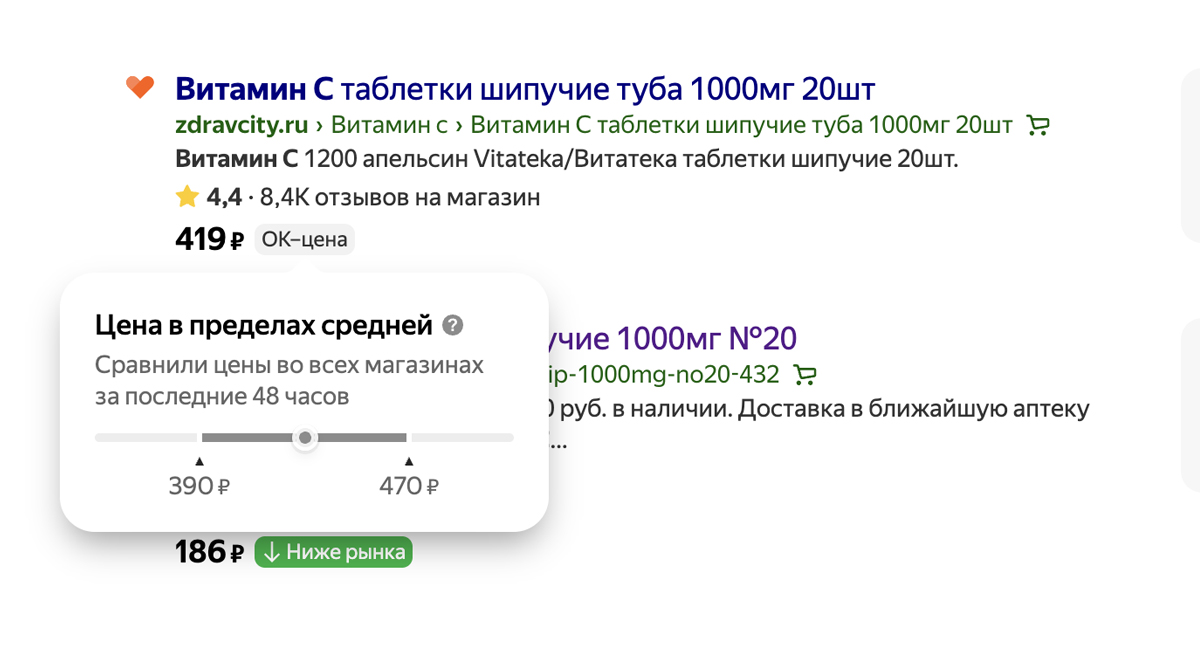Click the down arrow in "Ниже рынка" badge
Image resolution: width=1200 pixels, height=650 pixels.
click(x=271, y=552)
